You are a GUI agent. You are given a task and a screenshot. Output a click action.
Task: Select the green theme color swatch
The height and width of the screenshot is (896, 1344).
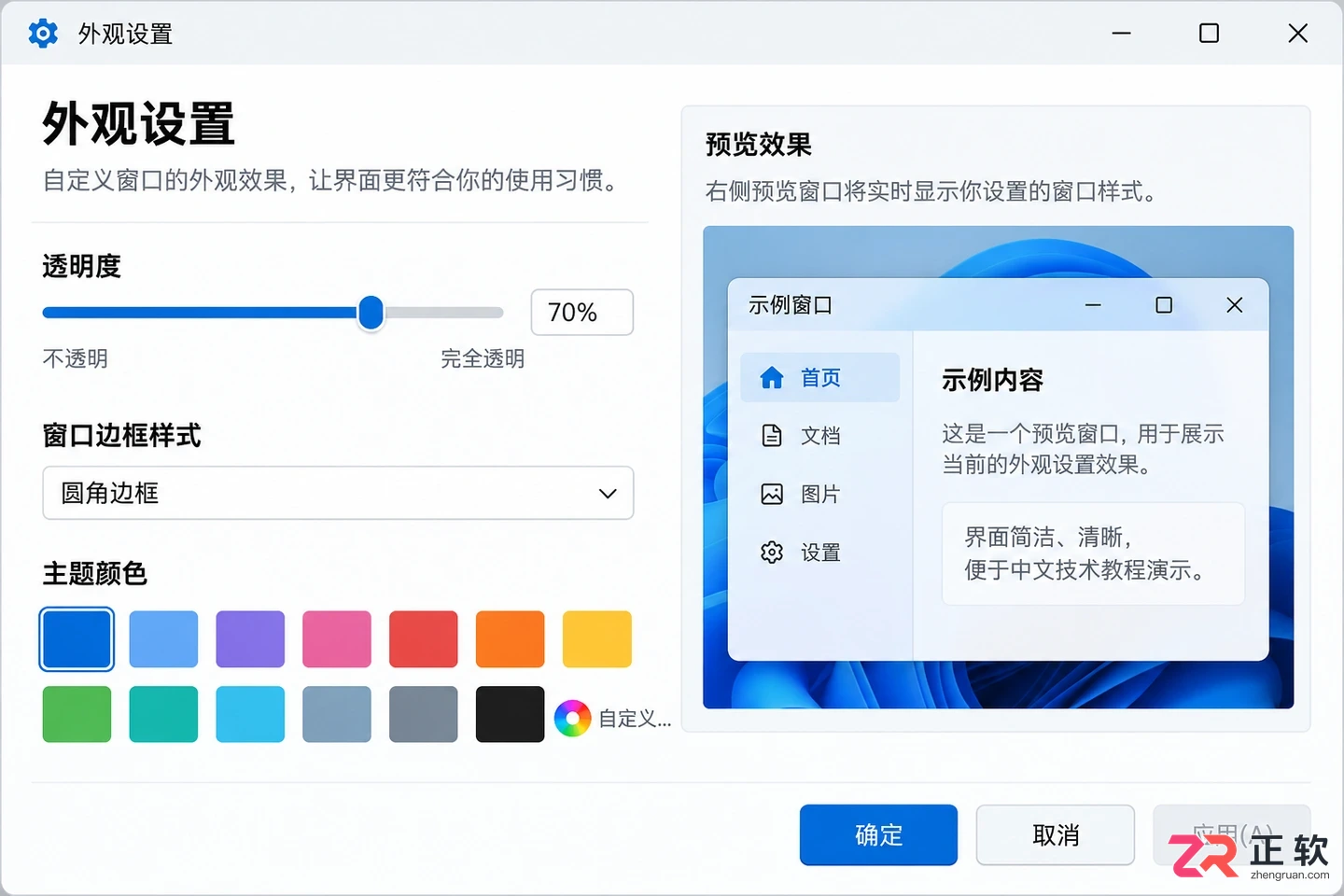click(77, 714)
